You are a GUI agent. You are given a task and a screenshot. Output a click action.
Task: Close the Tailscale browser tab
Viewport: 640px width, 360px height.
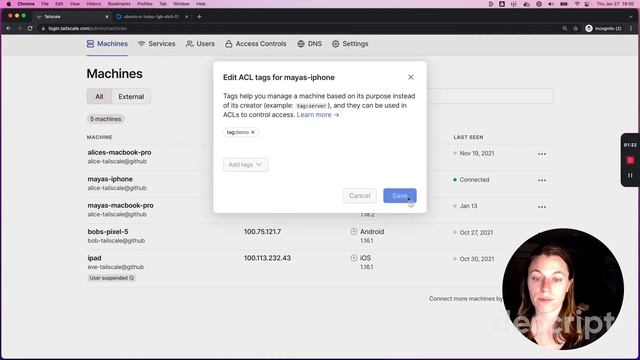[107, 17]
